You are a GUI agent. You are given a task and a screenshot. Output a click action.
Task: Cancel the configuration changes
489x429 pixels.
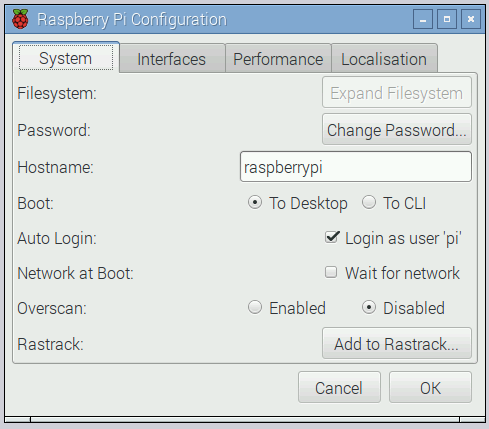click(x=339, y=387)
